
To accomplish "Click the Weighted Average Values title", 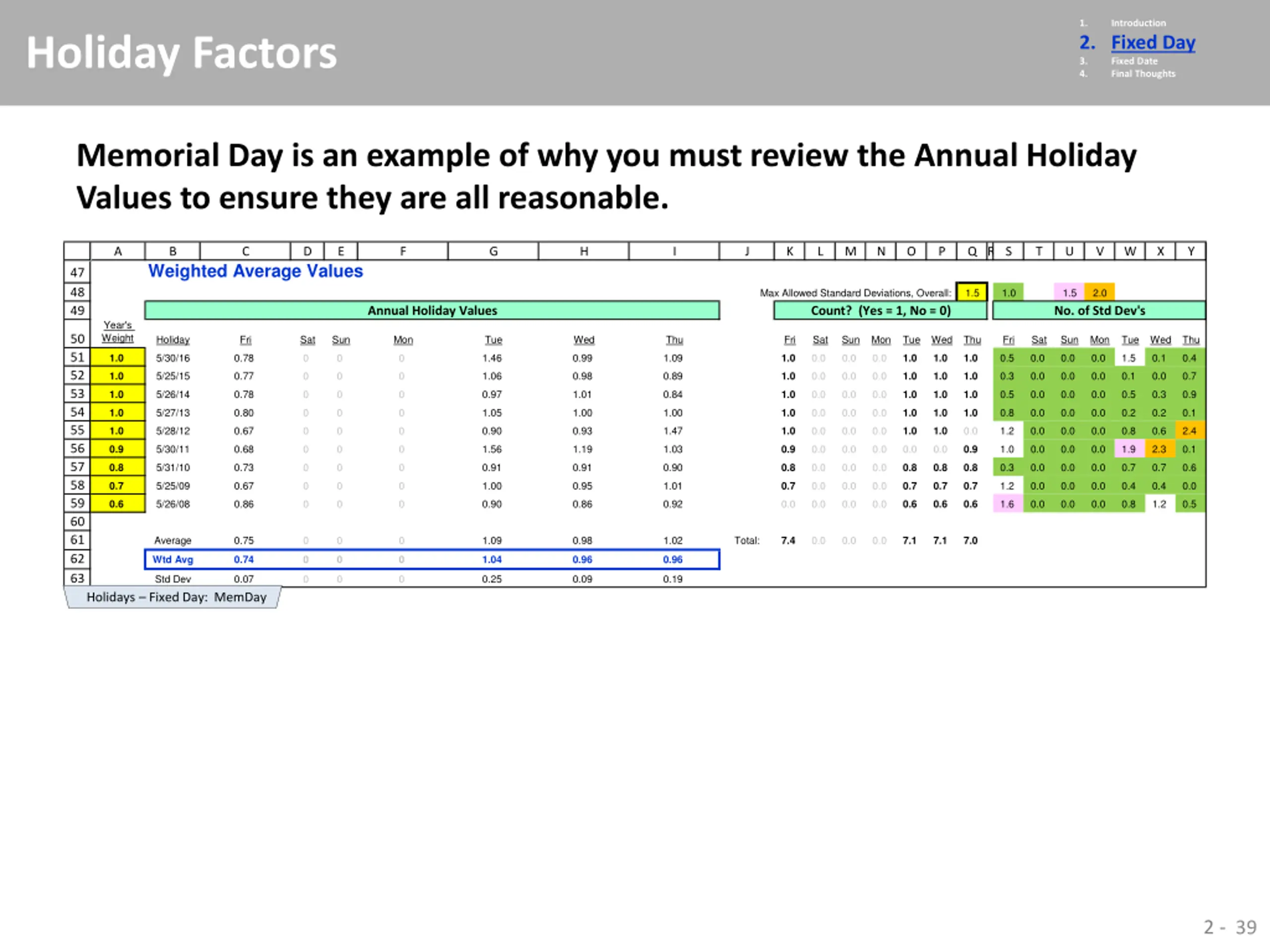I will [255, 271].
